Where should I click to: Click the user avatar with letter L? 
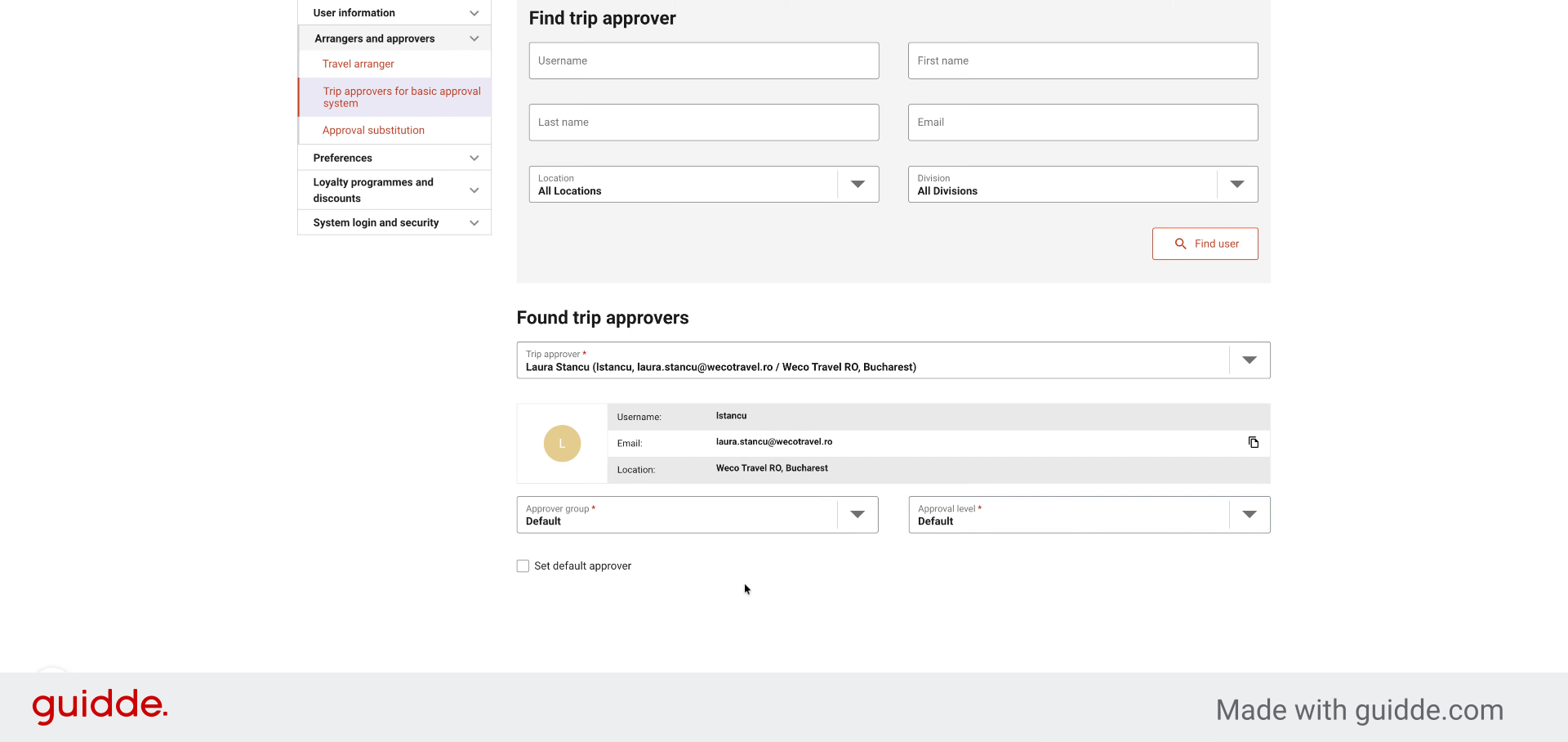point(562,444)
